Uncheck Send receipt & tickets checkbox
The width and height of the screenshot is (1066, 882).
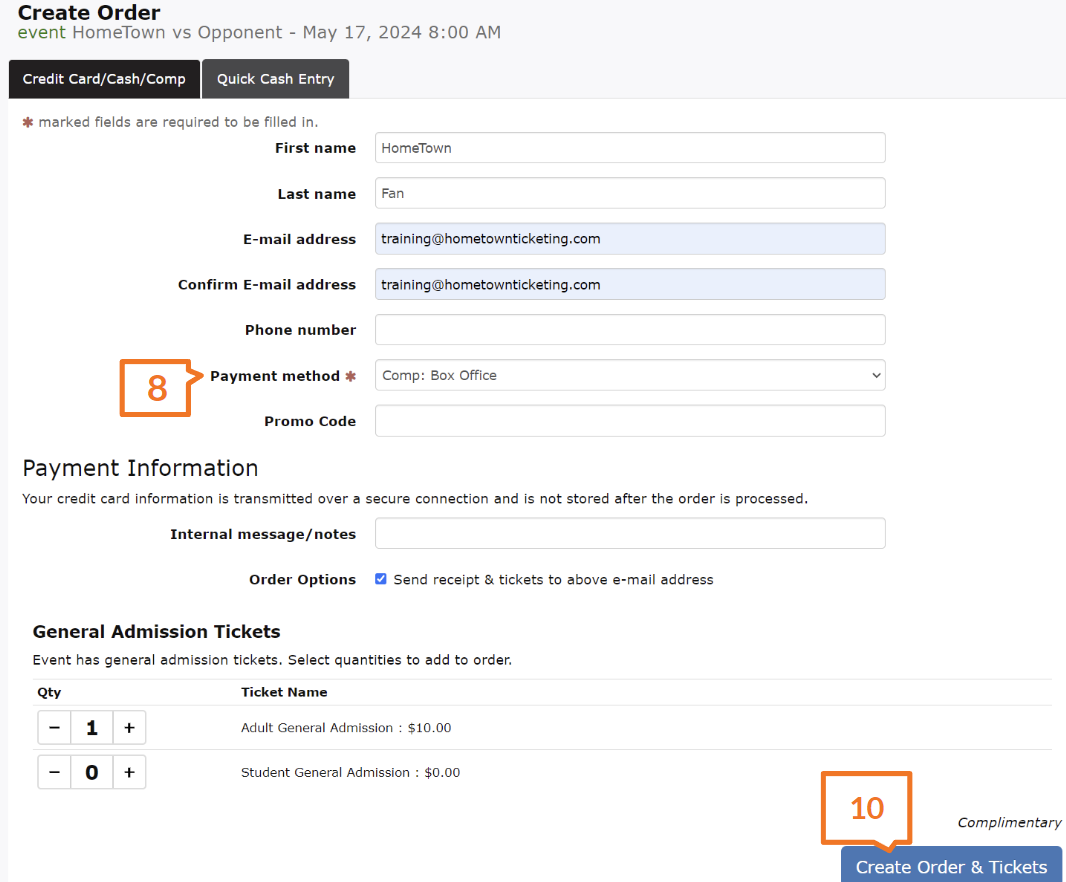point(381,579)
